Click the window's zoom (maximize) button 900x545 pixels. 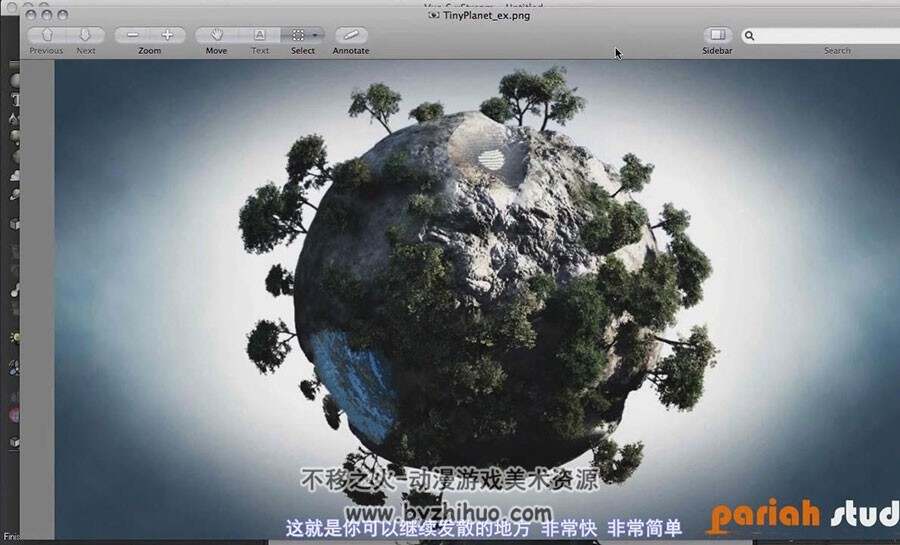(x=63, y=14)
